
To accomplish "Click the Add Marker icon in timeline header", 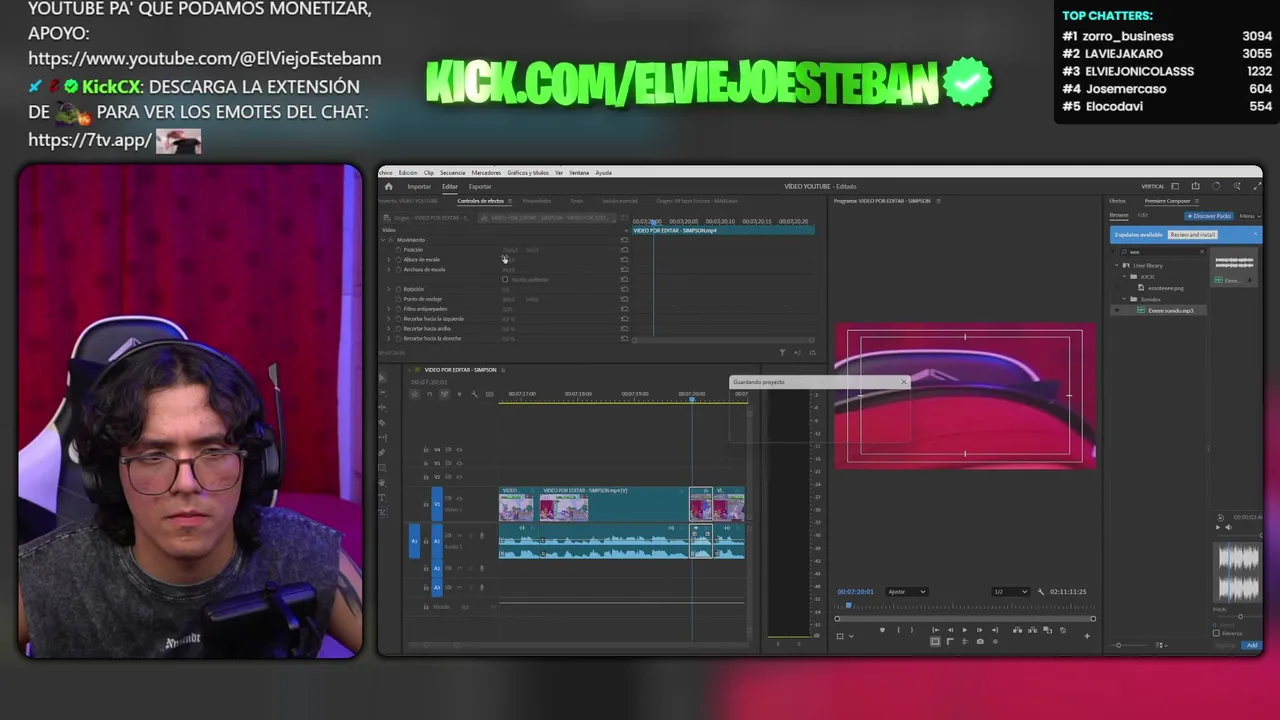I will click(459, 394).
